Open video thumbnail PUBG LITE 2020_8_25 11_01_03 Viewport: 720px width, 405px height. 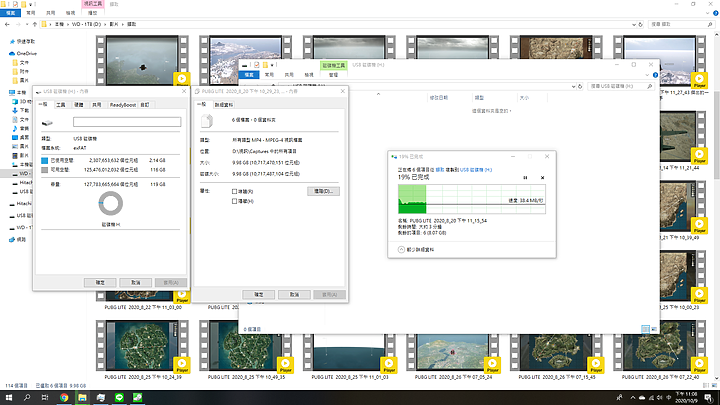[x=349, y=346]
